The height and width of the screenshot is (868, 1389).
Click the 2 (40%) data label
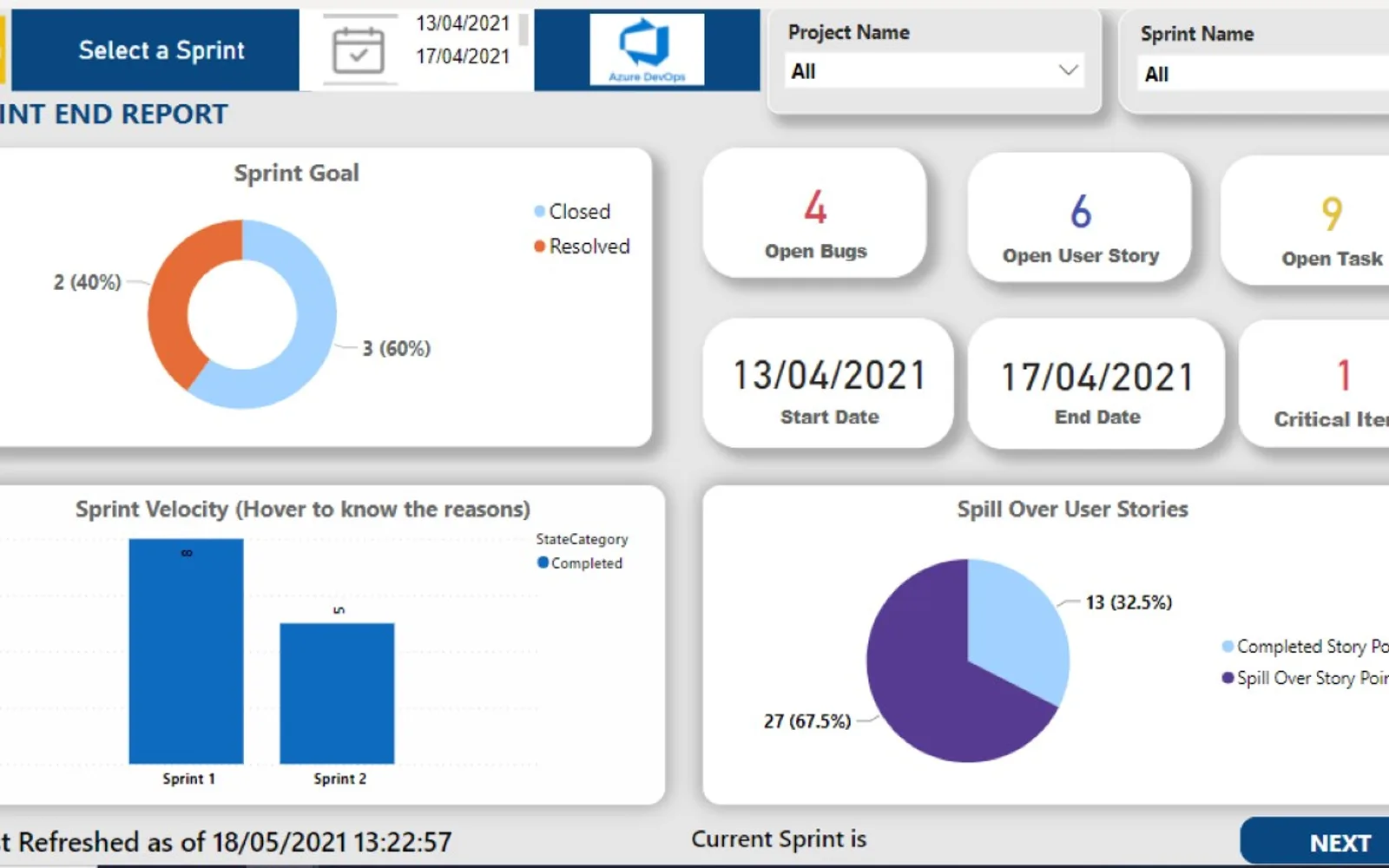pyautogui.click(x=88, y=282)
